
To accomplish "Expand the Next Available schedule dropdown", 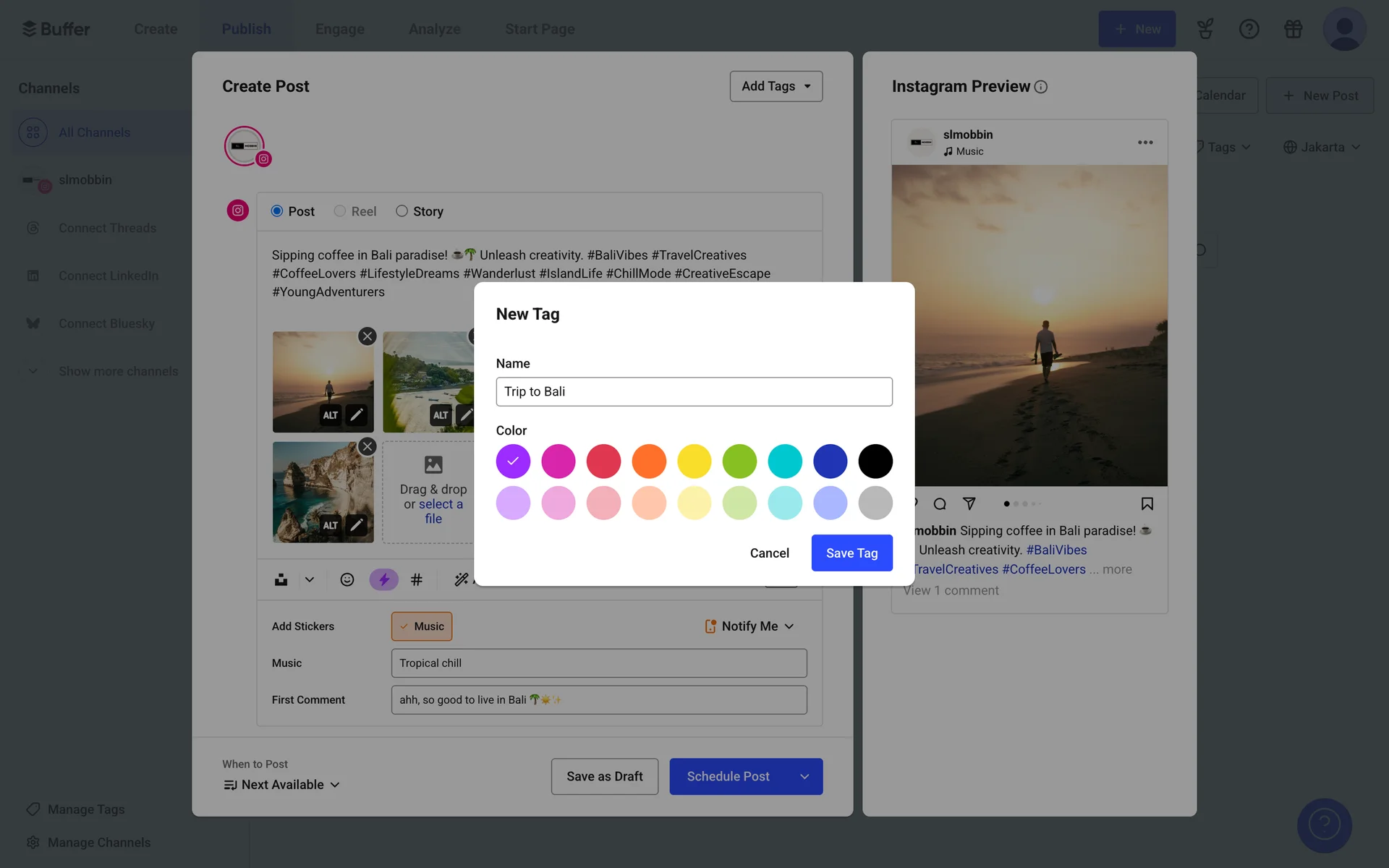I will (282, 785).
